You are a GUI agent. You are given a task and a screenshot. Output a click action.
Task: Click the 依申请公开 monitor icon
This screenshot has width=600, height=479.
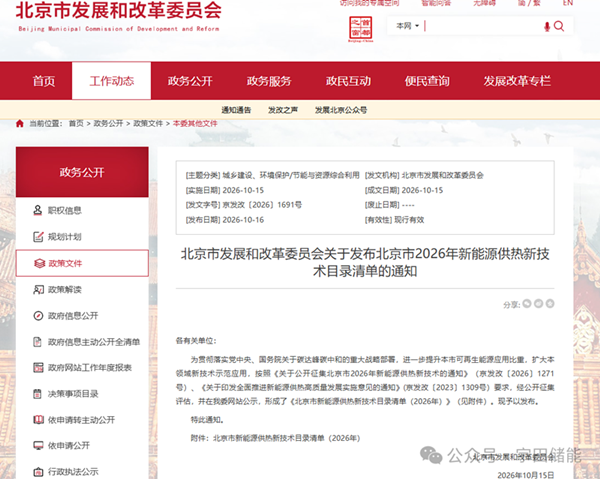pos(38,446)
